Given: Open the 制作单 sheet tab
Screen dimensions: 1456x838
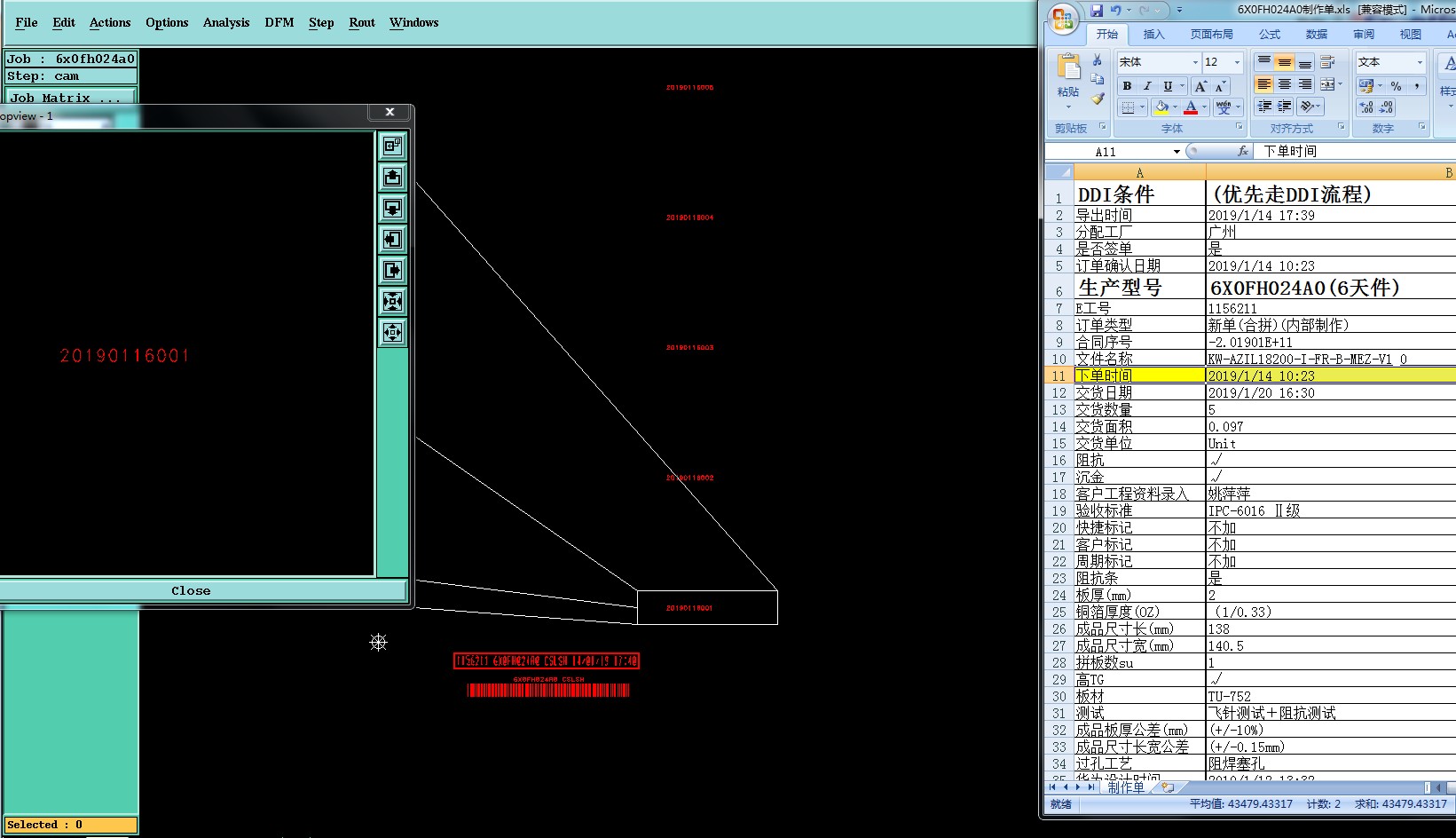Looking at the screenshot, I should [x=1126, y=787].
